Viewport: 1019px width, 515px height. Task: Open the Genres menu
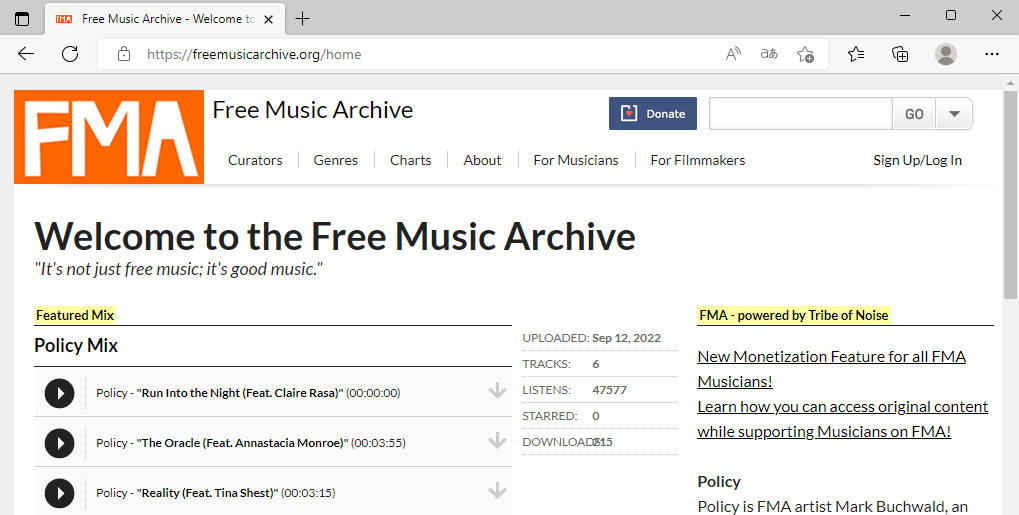[335, 160]
